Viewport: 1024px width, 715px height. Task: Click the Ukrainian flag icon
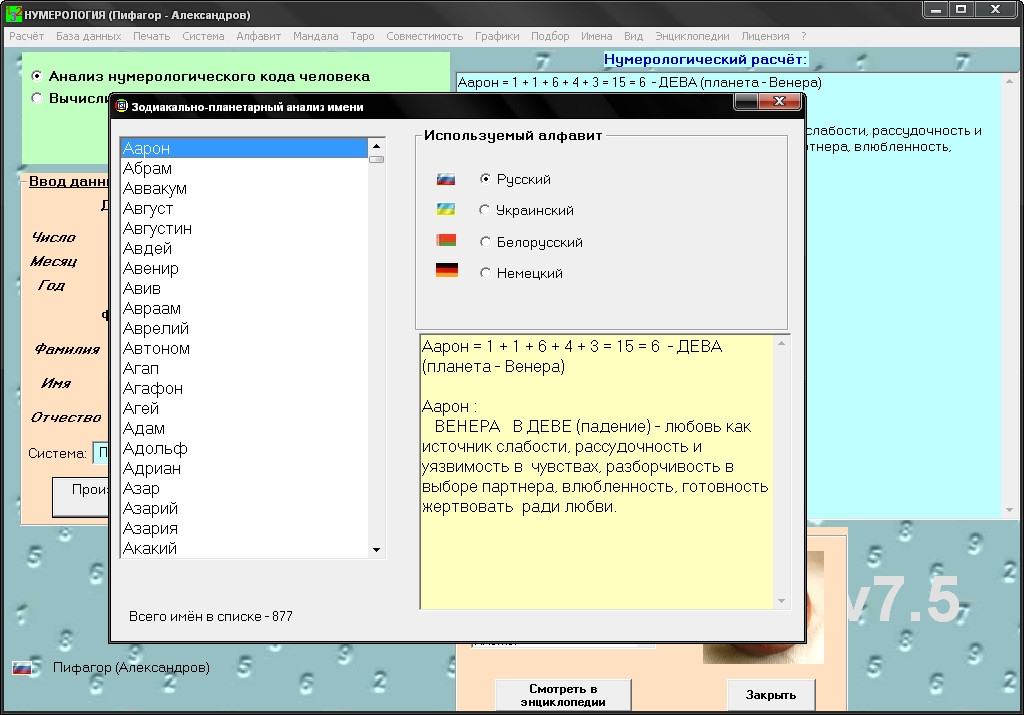click(446, 210)
